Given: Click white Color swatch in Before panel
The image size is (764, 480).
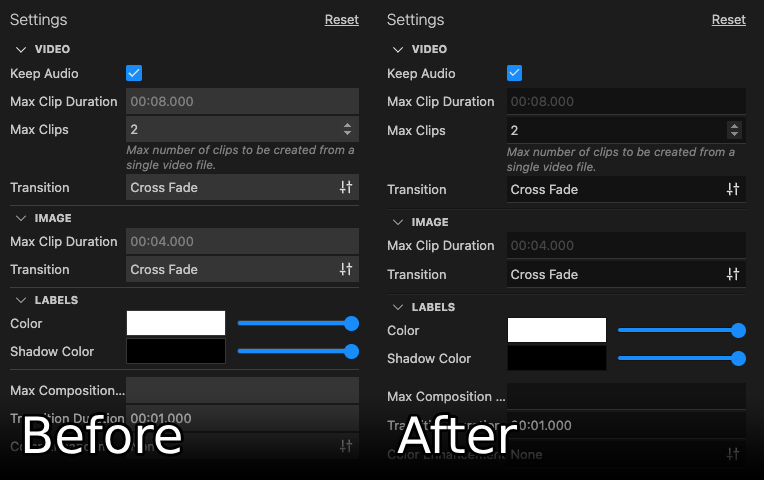Looking at the screenshot, I should tap(176, 323).
